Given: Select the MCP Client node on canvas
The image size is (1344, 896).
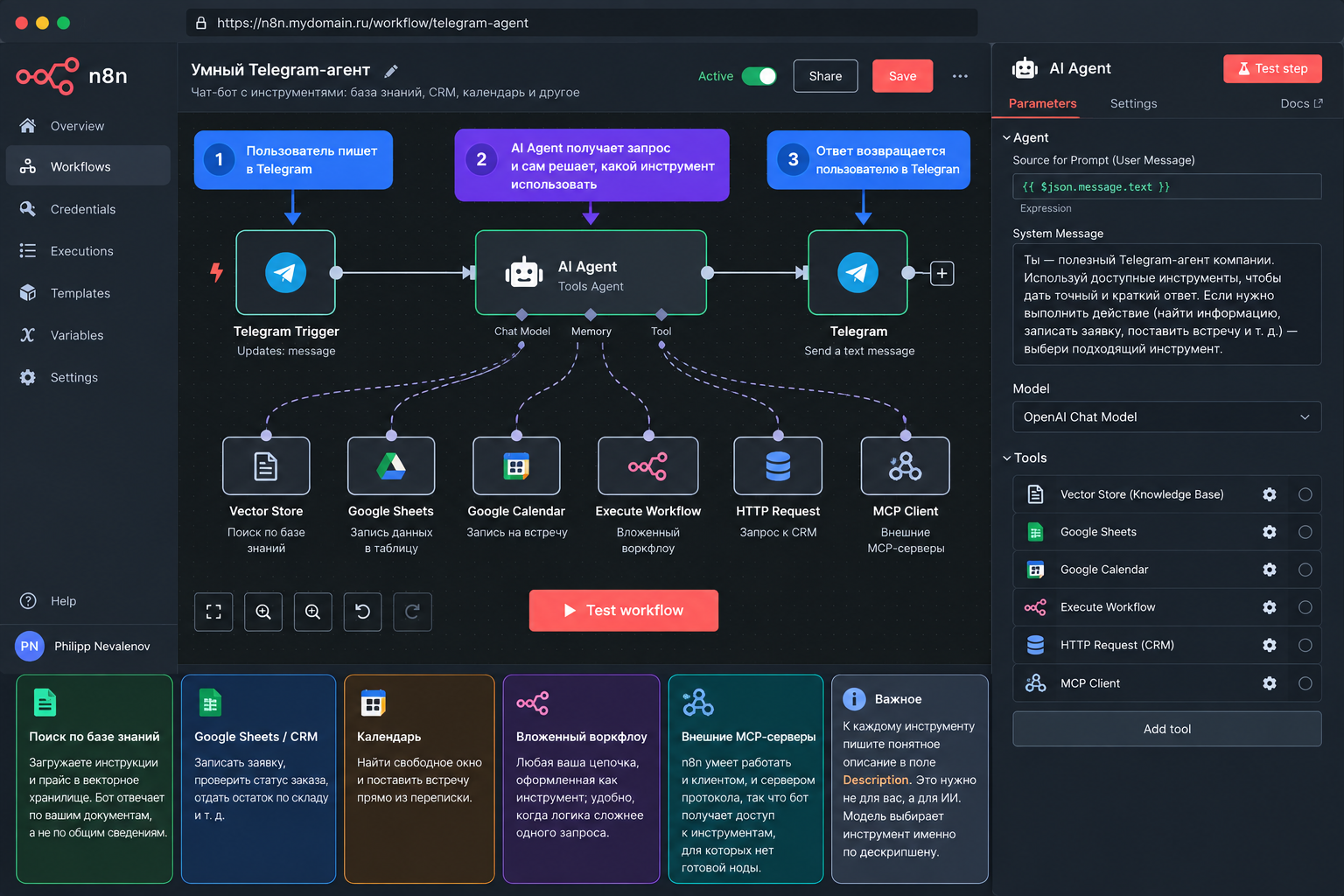Looking at the screenshot, I should tap(906, 466).
